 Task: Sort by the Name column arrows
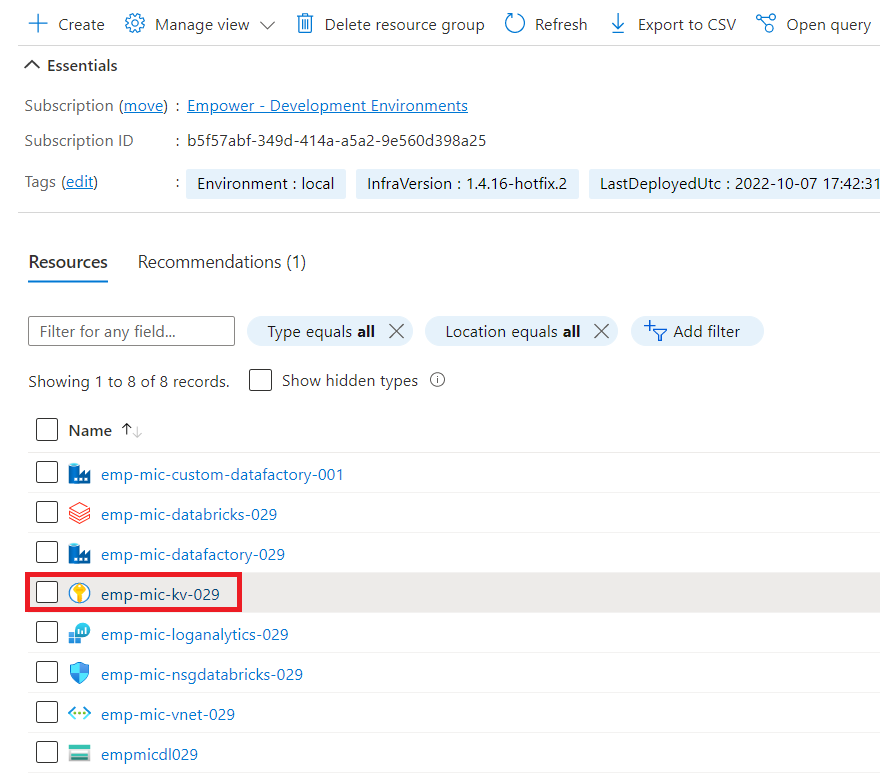coord(132,430)
